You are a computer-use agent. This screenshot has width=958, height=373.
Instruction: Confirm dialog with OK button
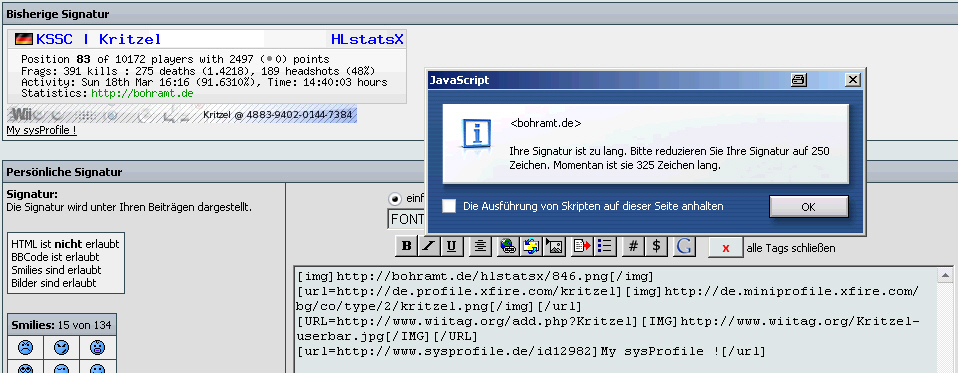(x=808, y=207)
